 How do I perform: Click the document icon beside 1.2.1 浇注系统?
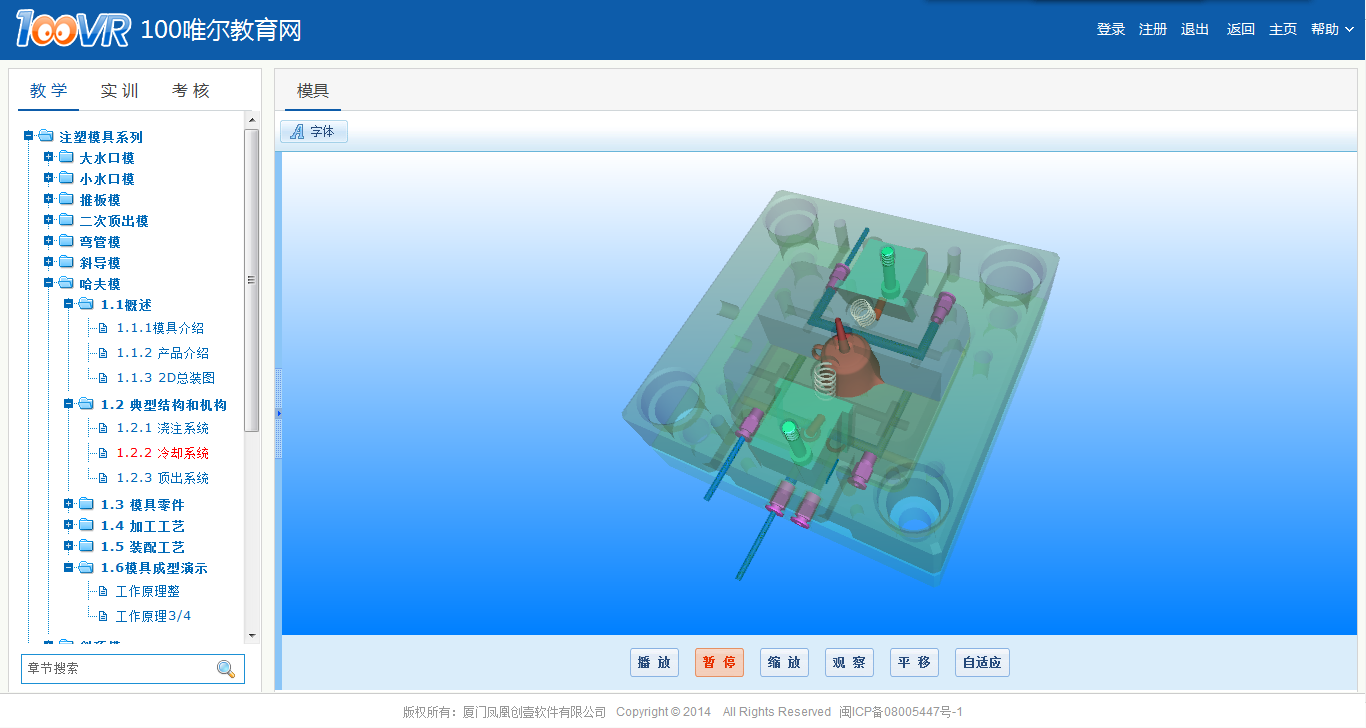pos(102,428)
